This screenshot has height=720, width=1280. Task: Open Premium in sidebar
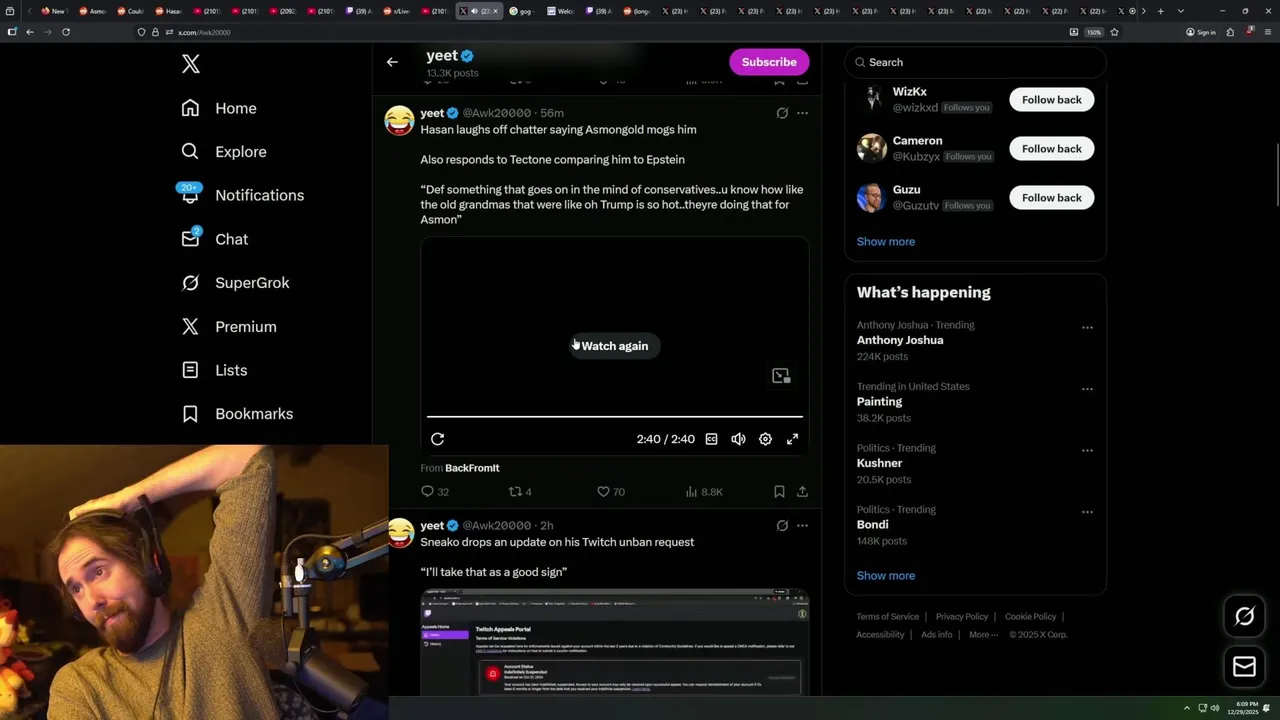(229, 327)
